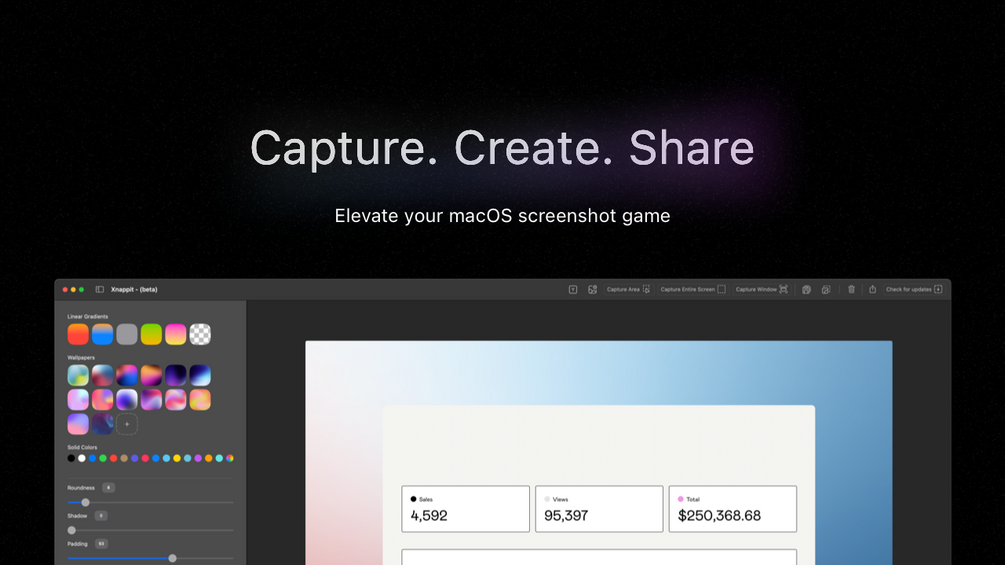
Task: Pick the yellow solid color dot
Action: tap(177, 458)
